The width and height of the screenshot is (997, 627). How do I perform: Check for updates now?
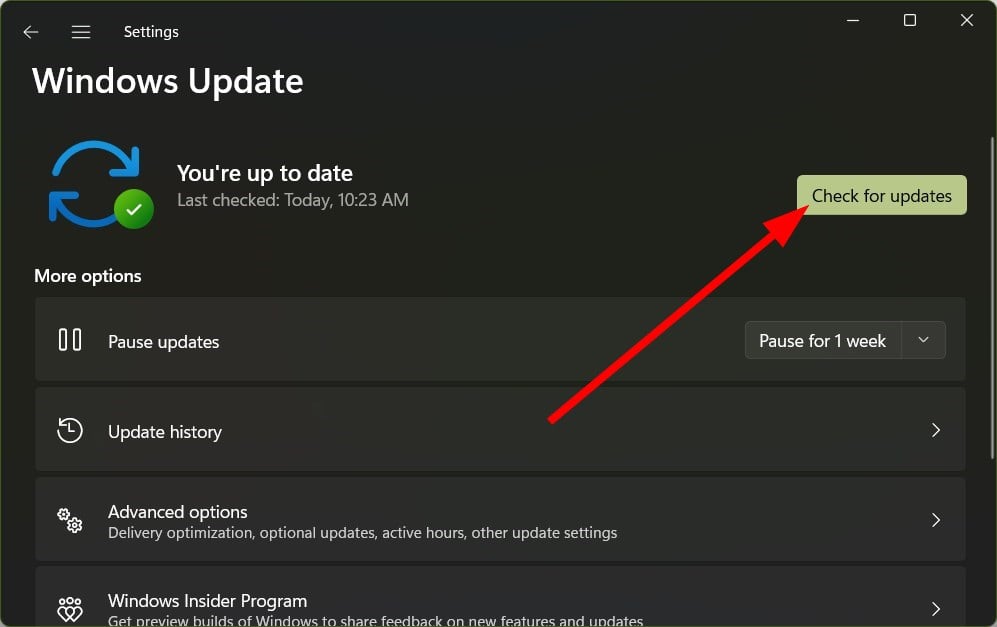pyautogui.click(x=881, y=195)
